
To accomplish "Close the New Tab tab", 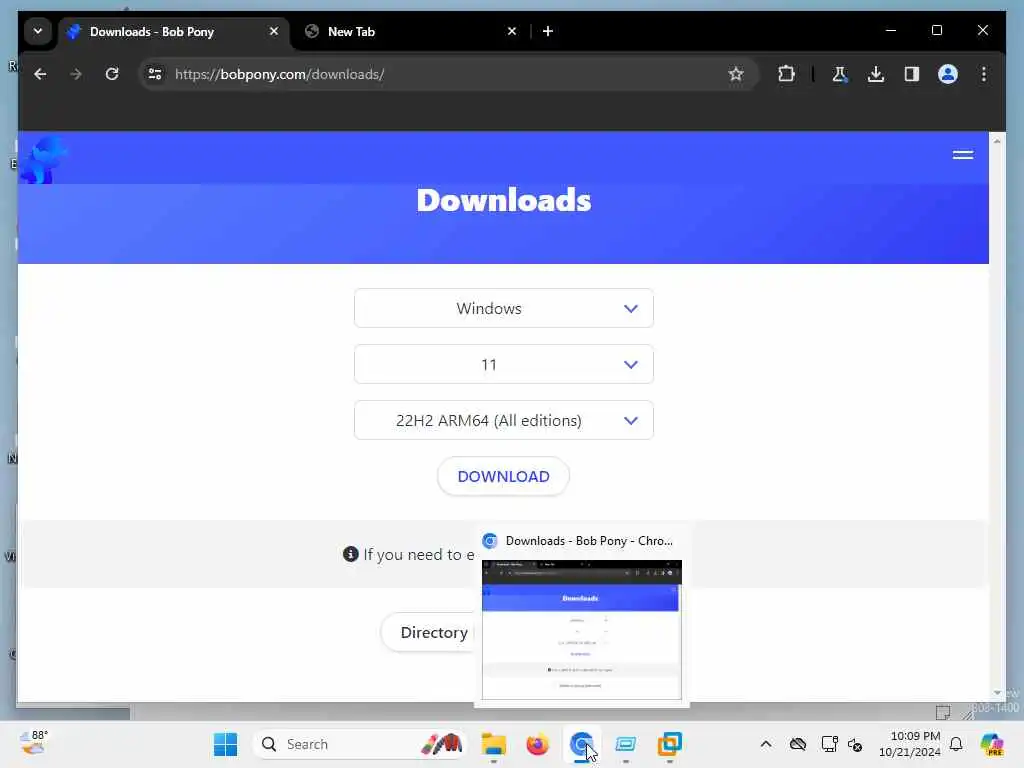I will click(512, 31).
